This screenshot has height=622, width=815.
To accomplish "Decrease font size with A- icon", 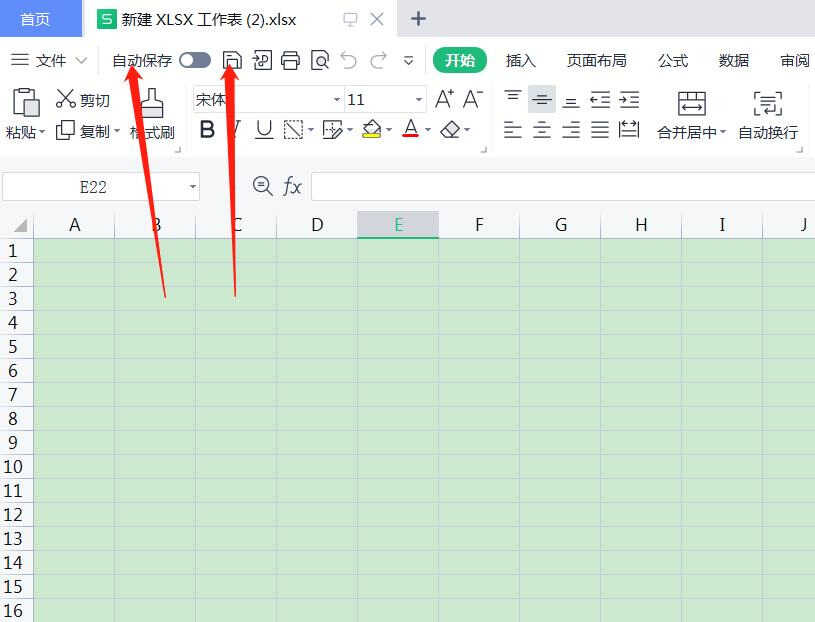I will point(472,99).
